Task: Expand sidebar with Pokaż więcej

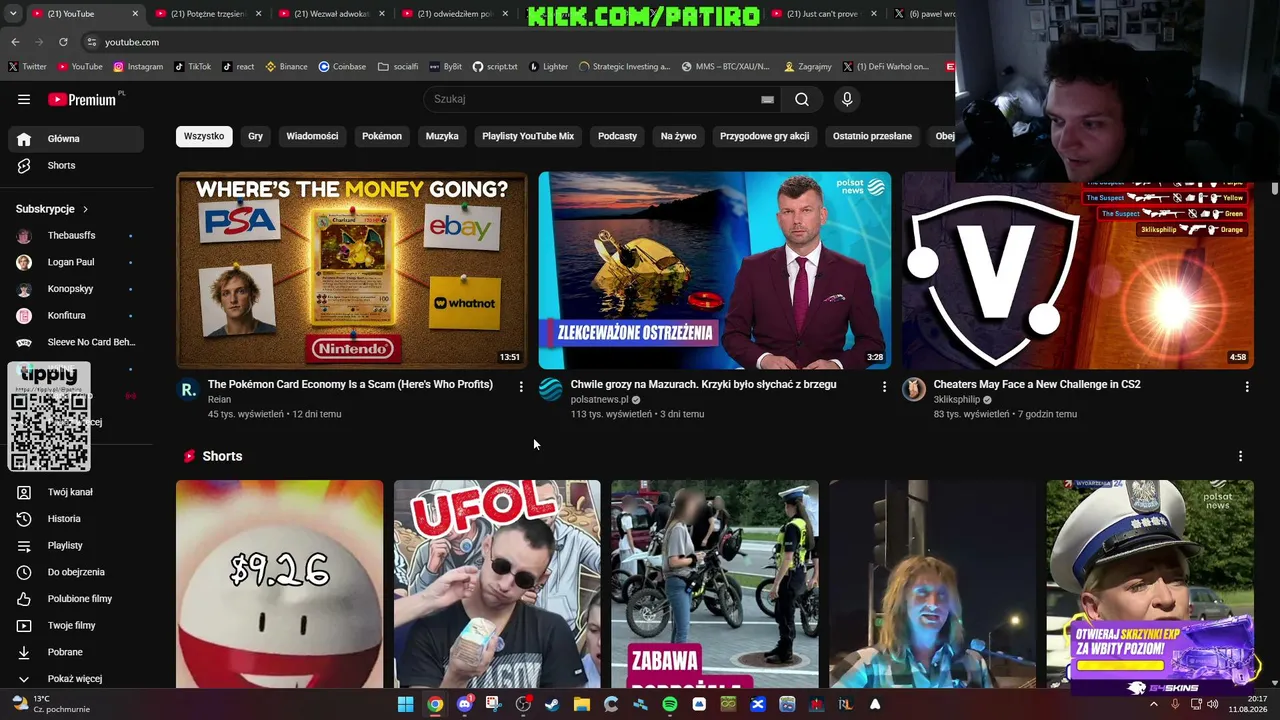Action: [76, 679]
